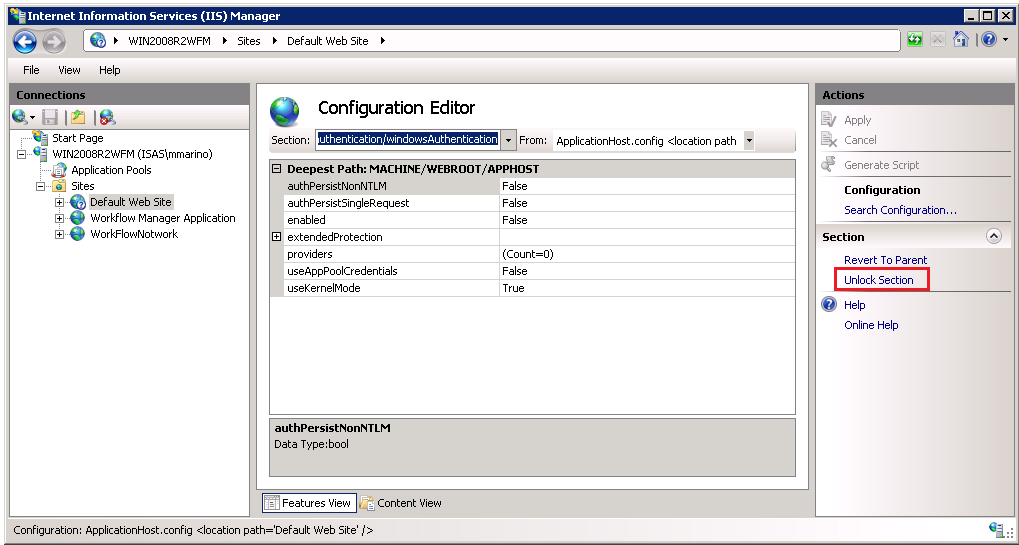The image size is (1019, 545).
Task: Open the Help menu
Action: coord(110,70)
